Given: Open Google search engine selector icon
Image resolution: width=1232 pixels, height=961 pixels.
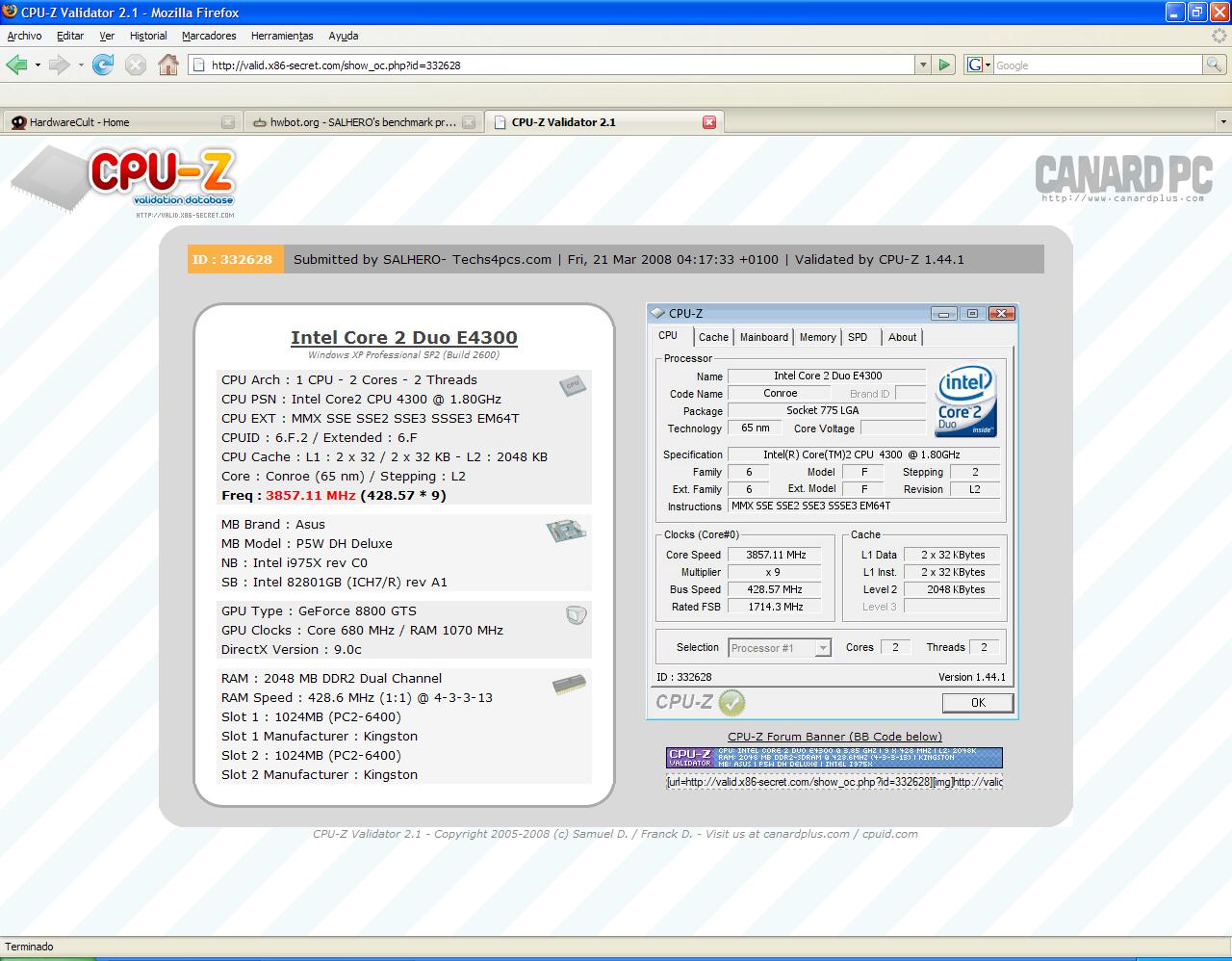Looking at the screenshot, I should (x=978, y=65).
